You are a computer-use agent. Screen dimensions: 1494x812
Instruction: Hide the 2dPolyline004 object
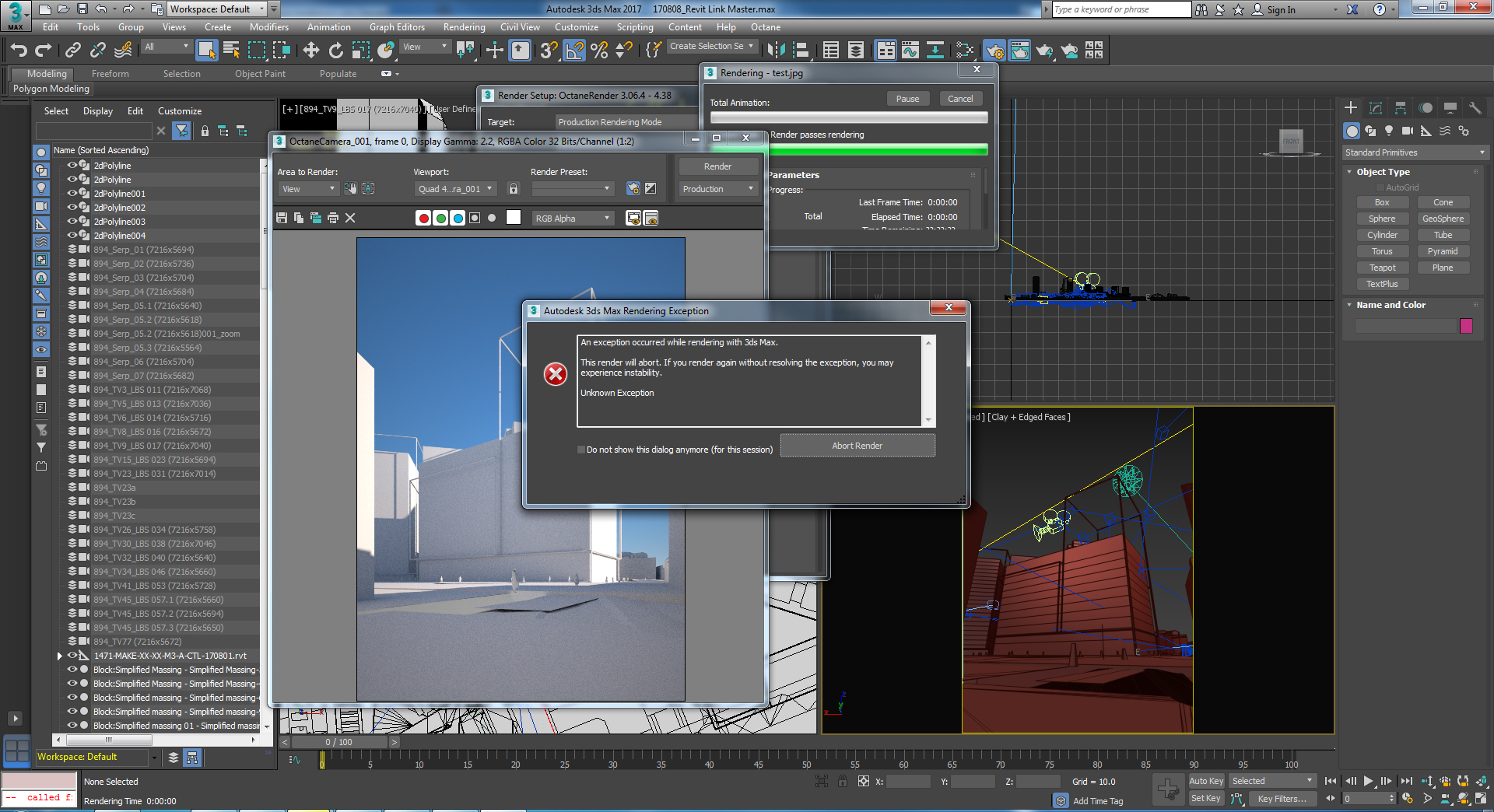(72, 236)
